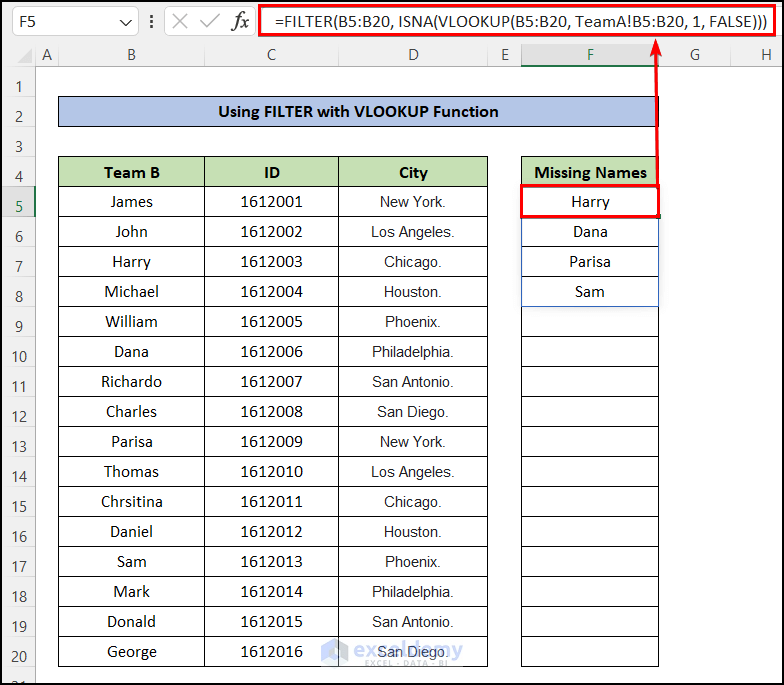Click the Enter checkmark icon in formula bar
The height and width of the screenshot is (685, 784).
210,22
